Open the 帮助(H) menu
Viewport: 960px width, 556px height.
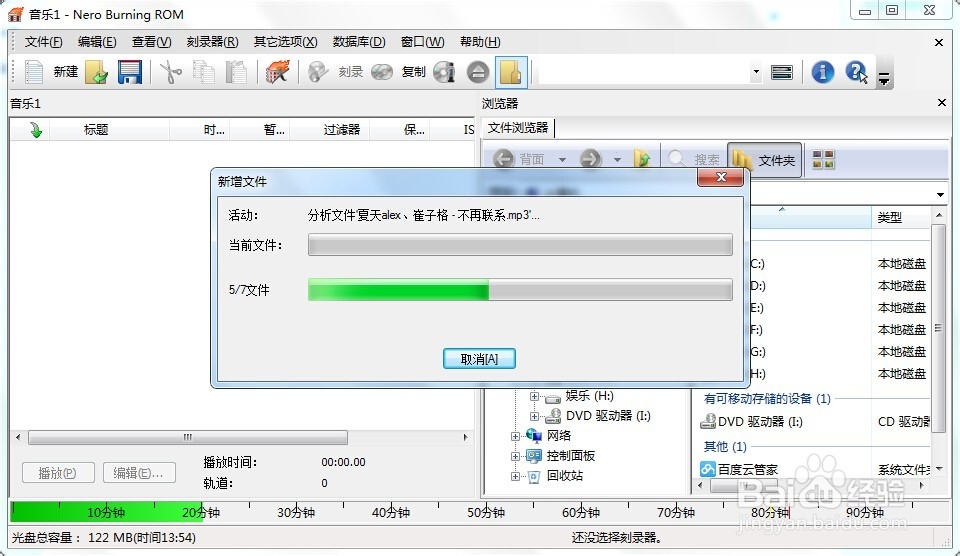(x=480, y=42)
